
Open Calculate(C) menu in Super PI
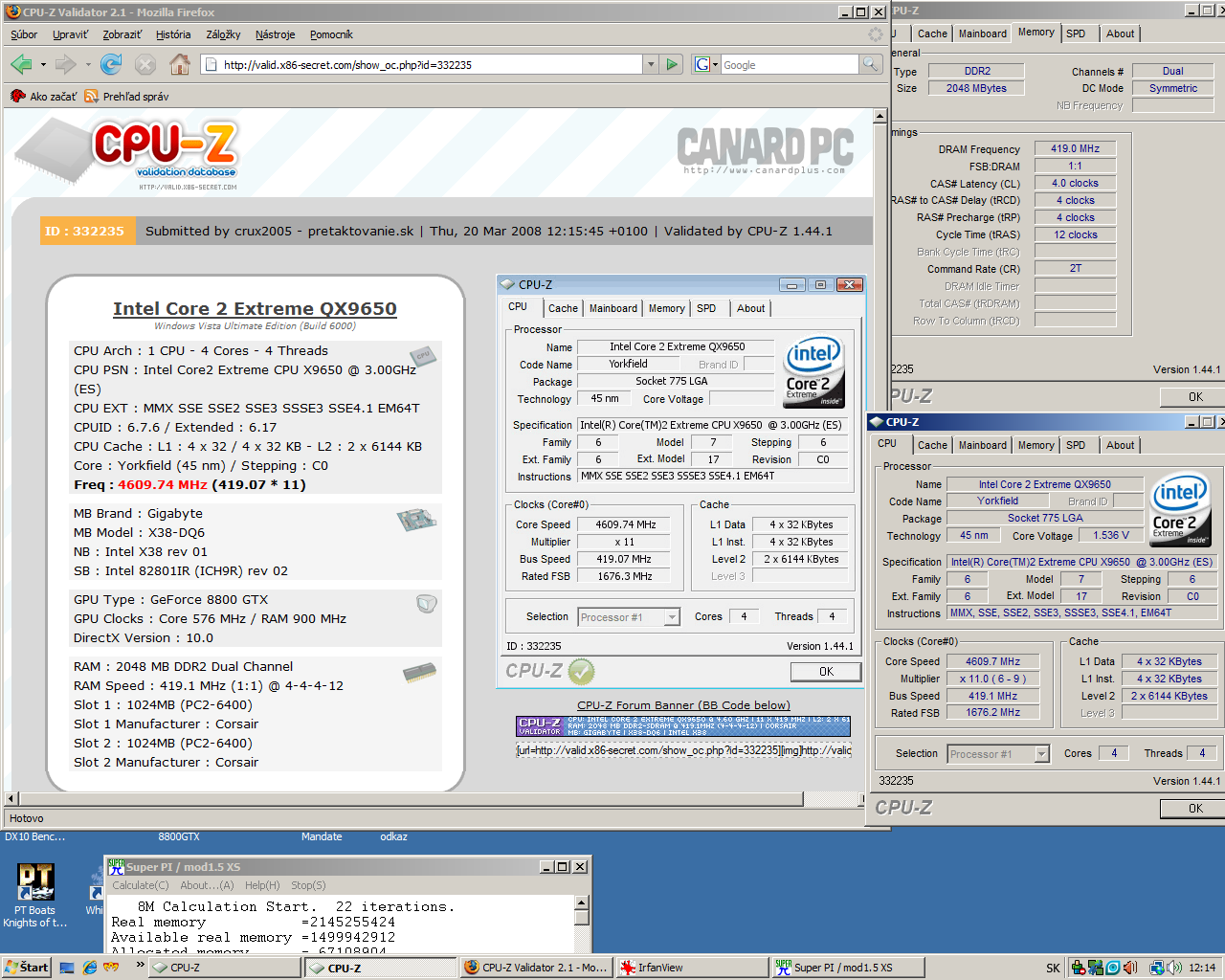[x=140, y=885]
